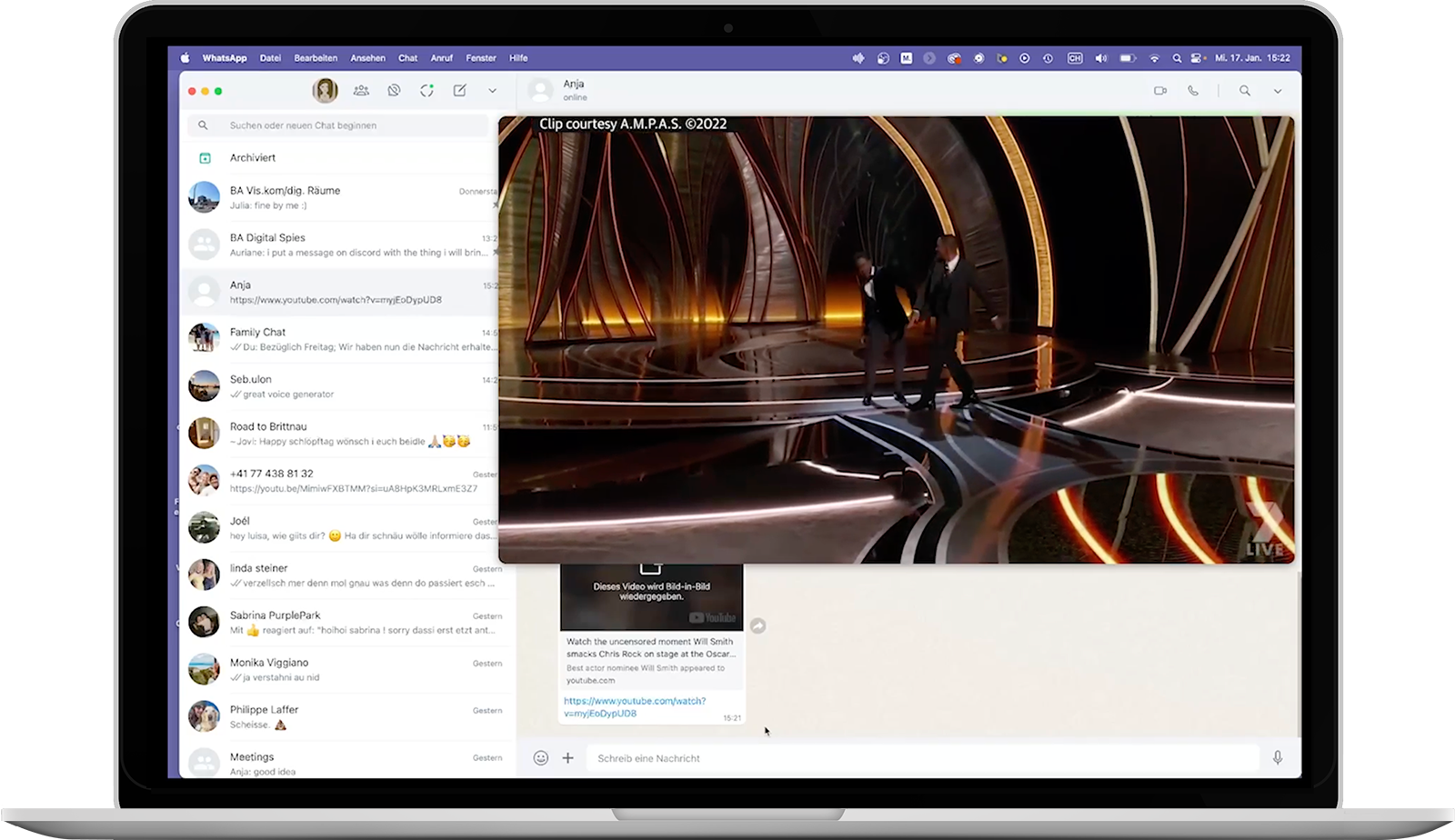Screen dimensions: 1455x840
Task: Search within the Anja conversation
Action: pos(1245,91)
